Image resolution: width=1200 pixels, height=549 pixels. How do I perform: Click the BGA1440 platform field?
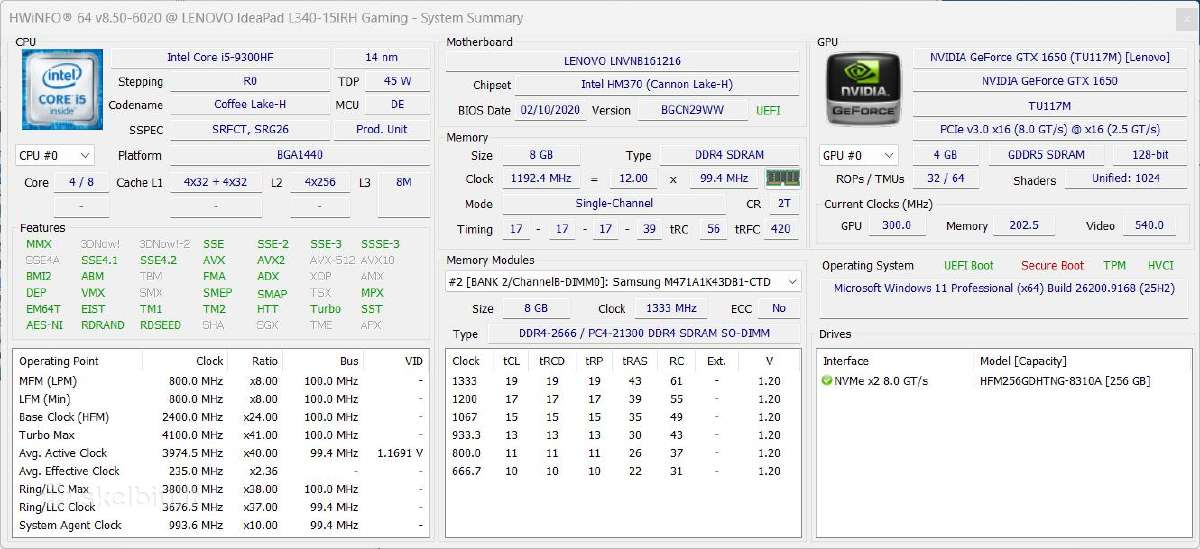tap(300, 156)
